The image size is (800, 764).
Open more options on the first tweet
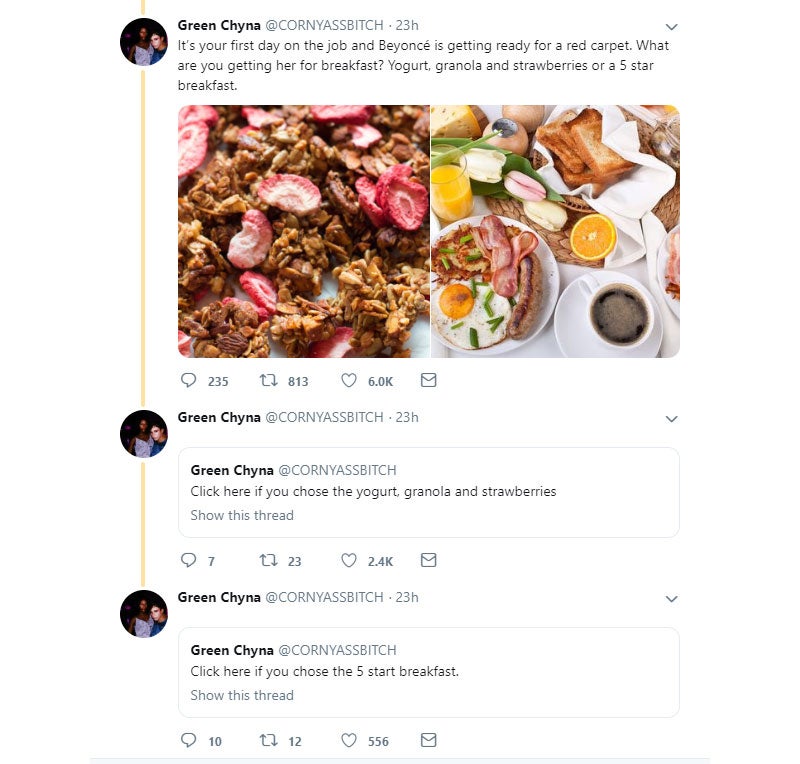(671, 27)
